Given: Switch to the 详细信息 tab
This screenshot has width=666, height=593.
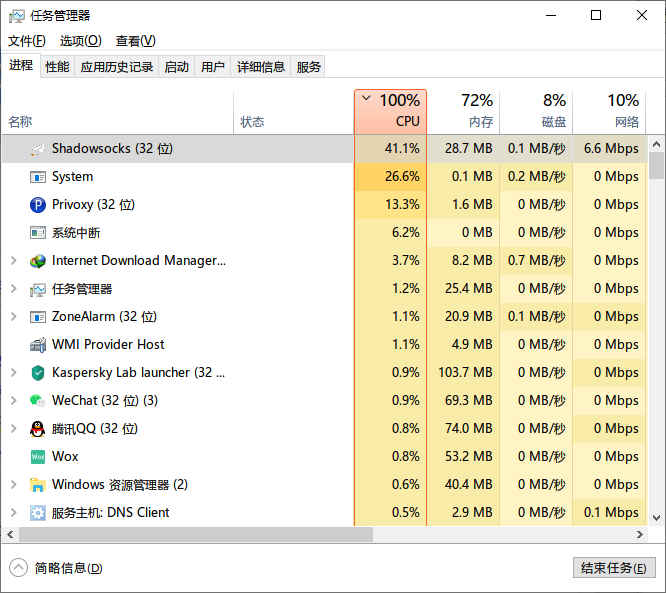Looking at the screenshot, I should 261,67.
